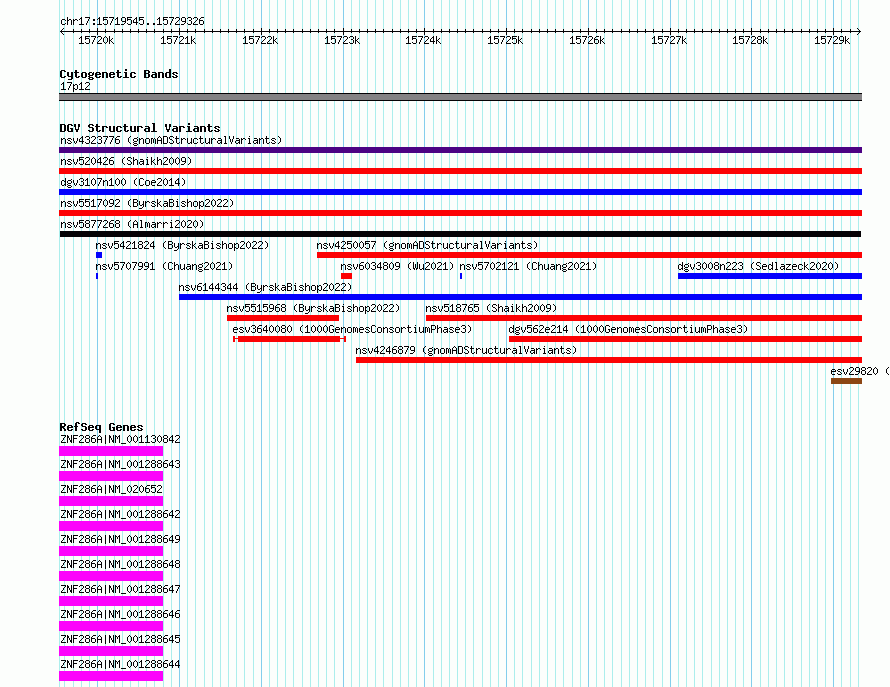Open variant nsv4323776 (gnomADStructuralVariants) label
Image resolution: width=890 pixels, height=687 pixels.
coord(171,140)
